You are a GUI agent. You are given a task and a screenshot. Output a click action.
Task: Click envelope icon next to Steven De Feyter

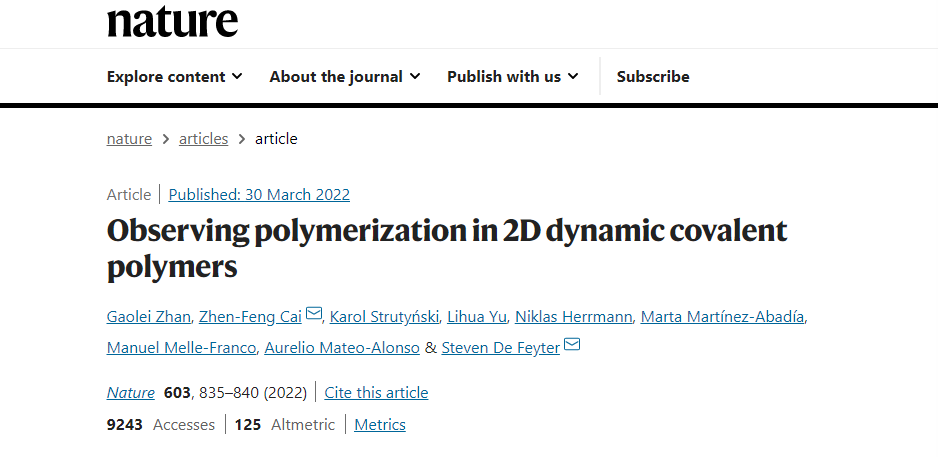pos(572,344)
